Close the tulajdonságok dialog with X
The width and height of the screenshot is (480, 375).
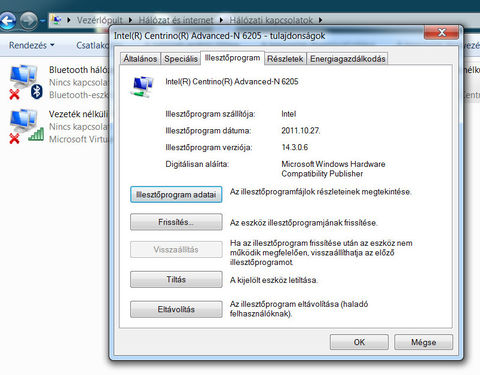pyautogui.click(x=442, y=32)
